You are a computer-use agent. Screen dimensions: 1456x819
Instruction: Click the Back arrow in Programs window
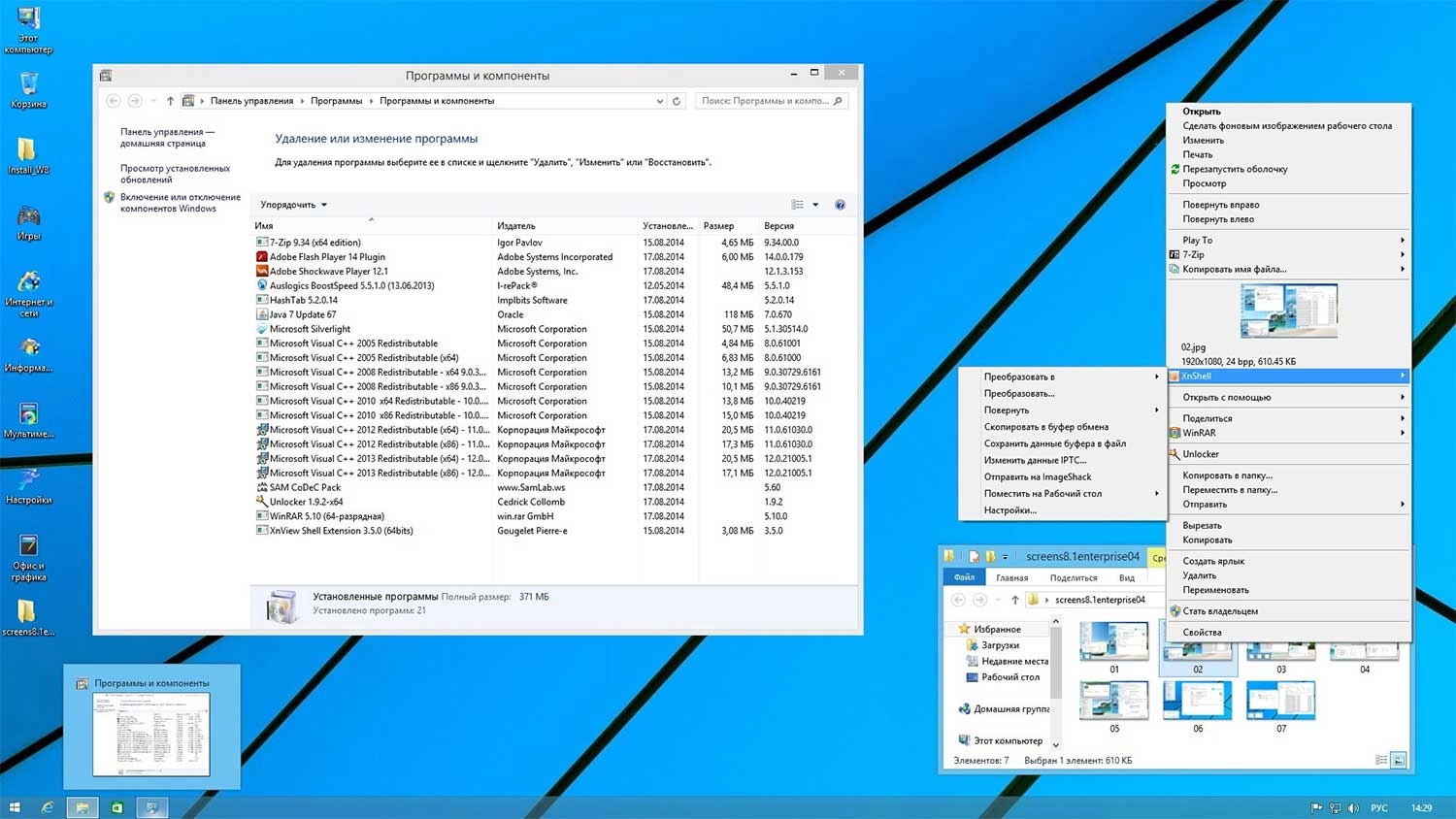(114, 101)
